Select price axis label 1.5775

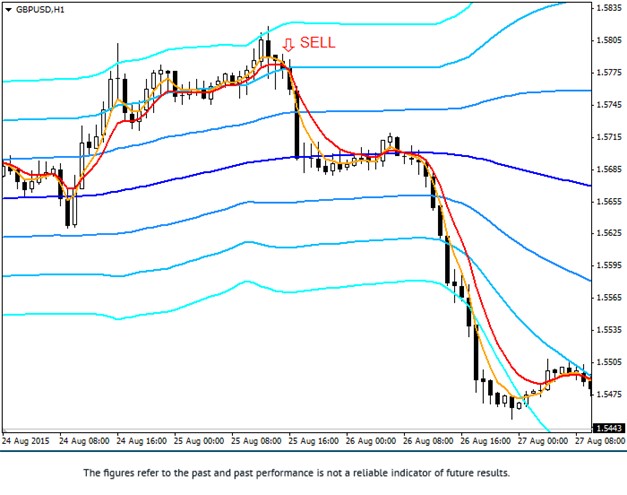[609, 72]
